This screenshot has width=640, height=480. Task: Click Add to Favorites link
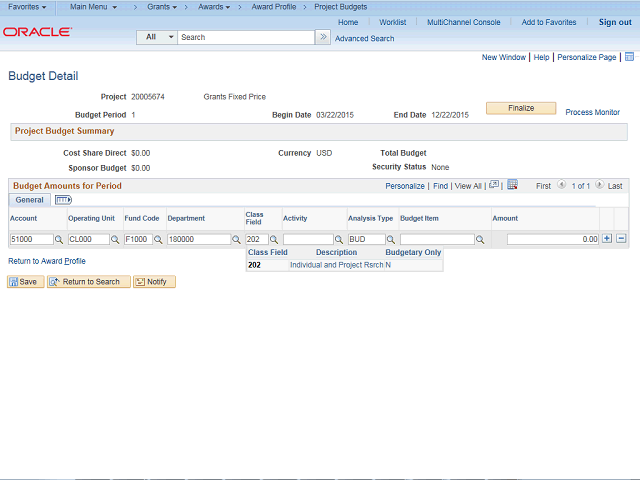[549, 22]
